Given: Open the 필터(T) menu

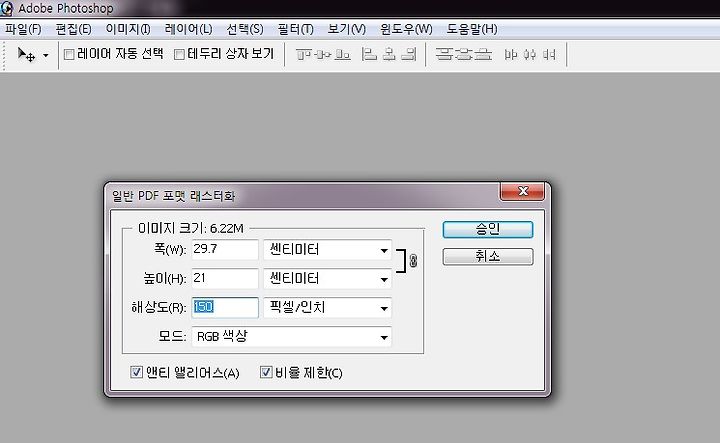Looking at the screenshot, I should (x=295, y=29).
